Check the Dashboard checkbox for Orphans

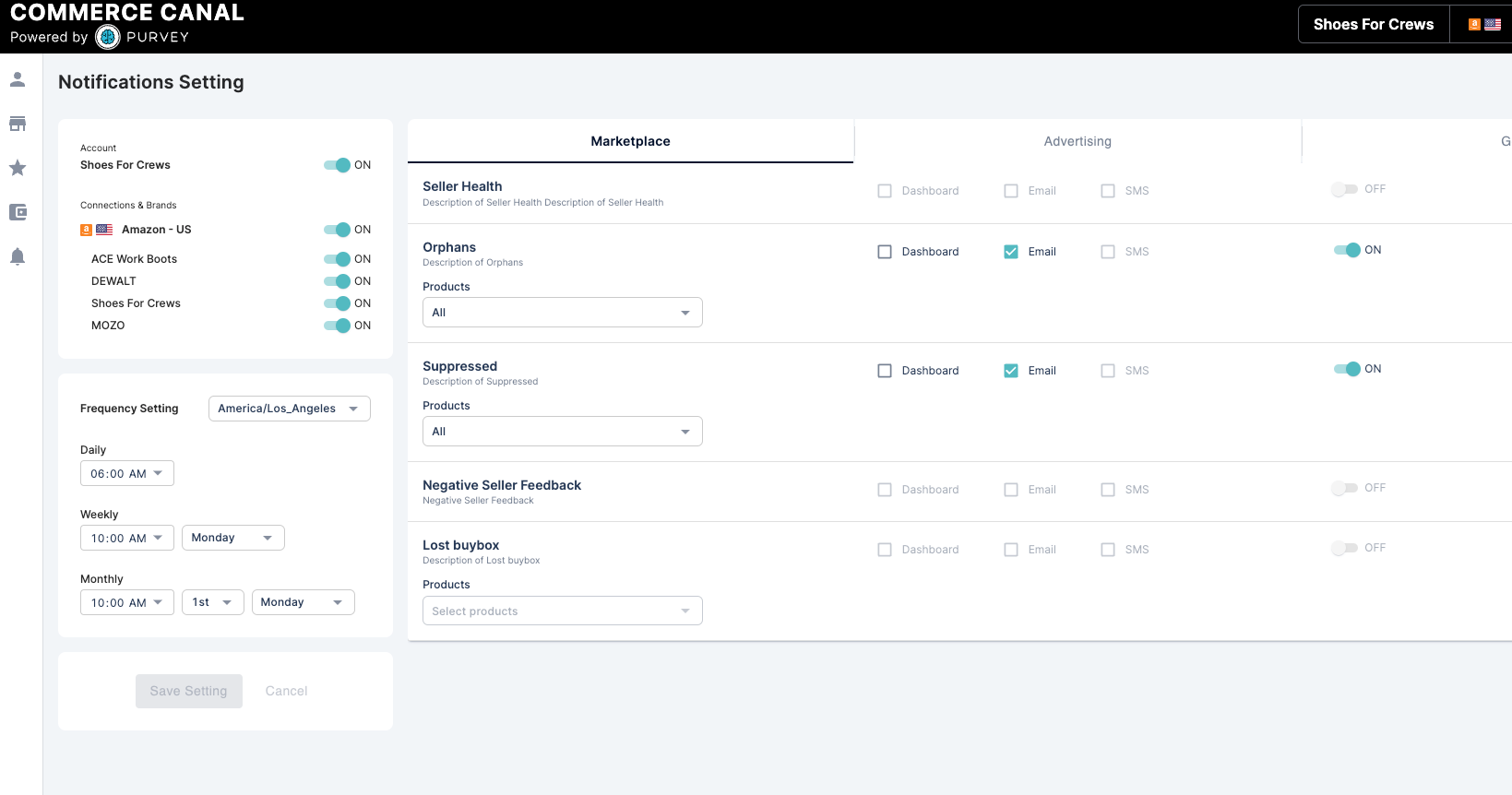click(x=885, y=252)
